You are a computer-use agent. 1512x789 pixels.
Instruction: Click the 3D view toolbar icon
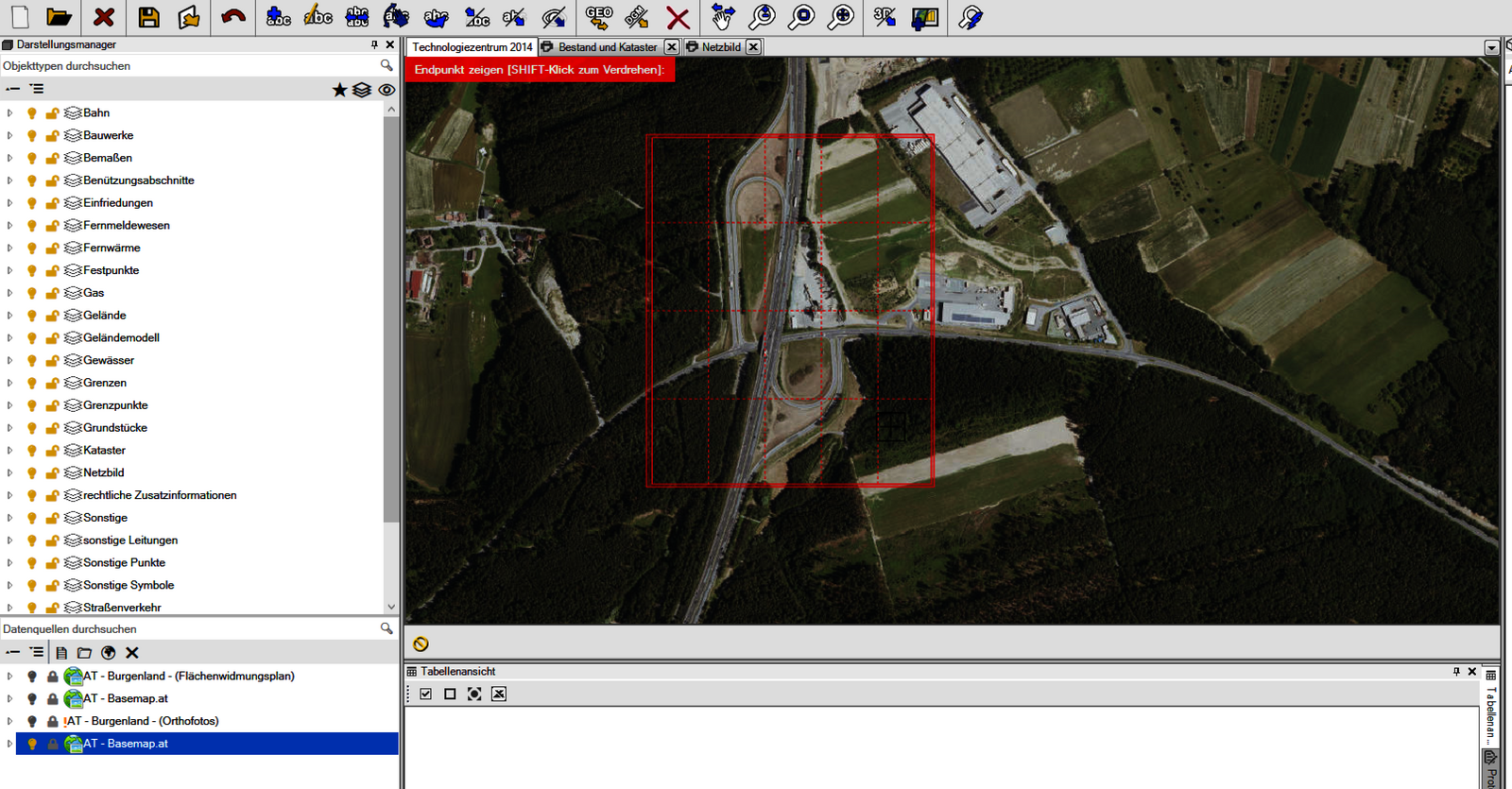[x=885, y=17]
